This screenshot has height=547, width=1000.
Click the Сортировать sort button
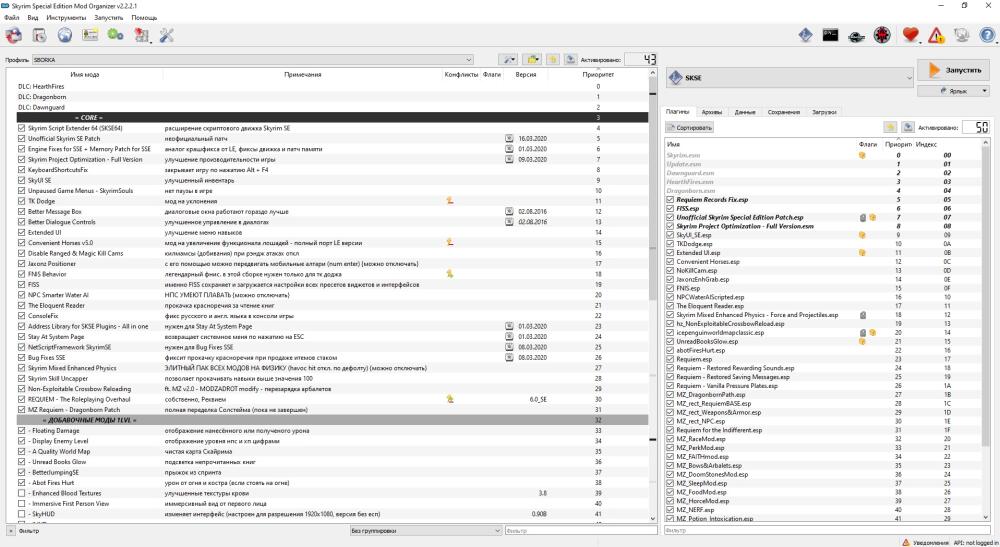click(690, 128)
